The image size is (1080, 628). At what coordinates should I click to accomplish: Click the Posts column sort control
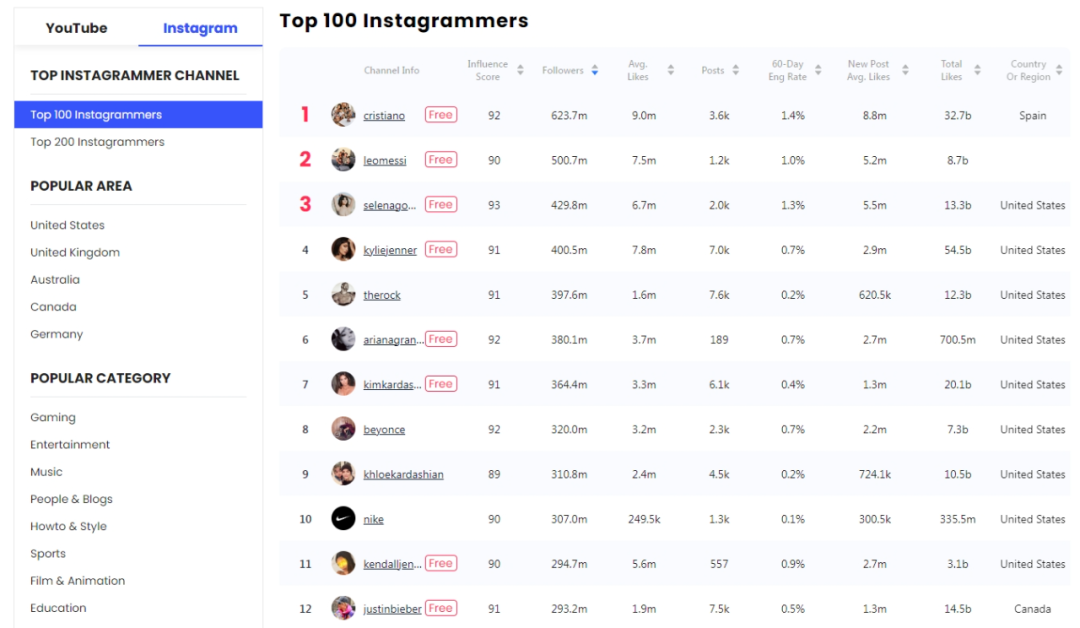point(738,71)
